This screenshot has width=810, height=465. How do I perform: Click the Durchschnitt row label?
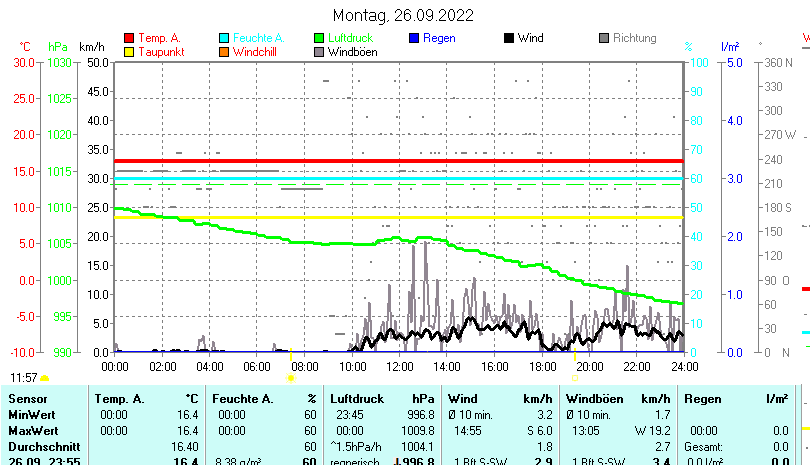(42, 446)
